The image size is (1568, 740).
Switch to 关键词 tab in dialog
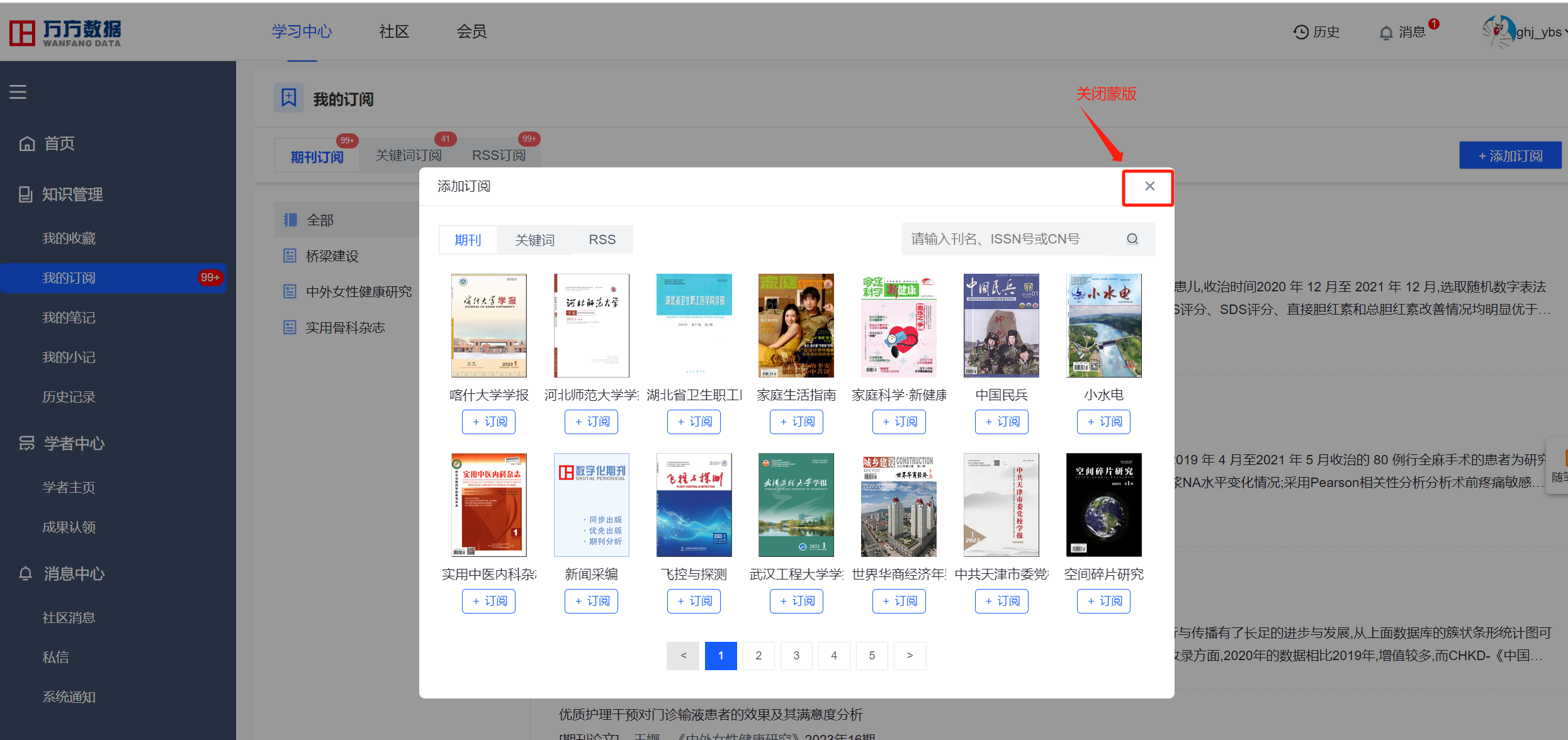(534, 240)
